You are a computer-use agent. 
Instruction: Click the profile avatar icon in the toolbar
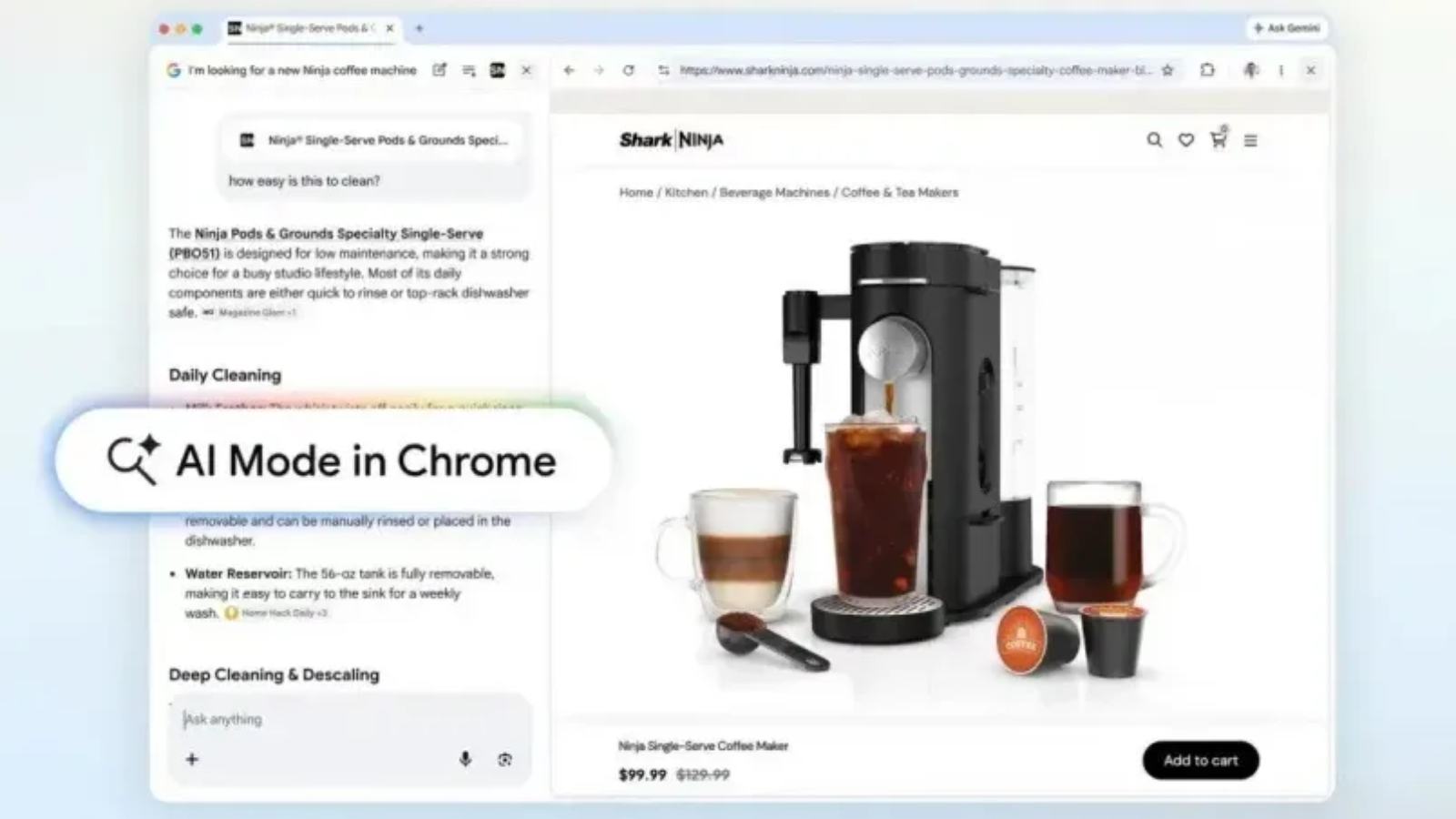(1251, 70)
